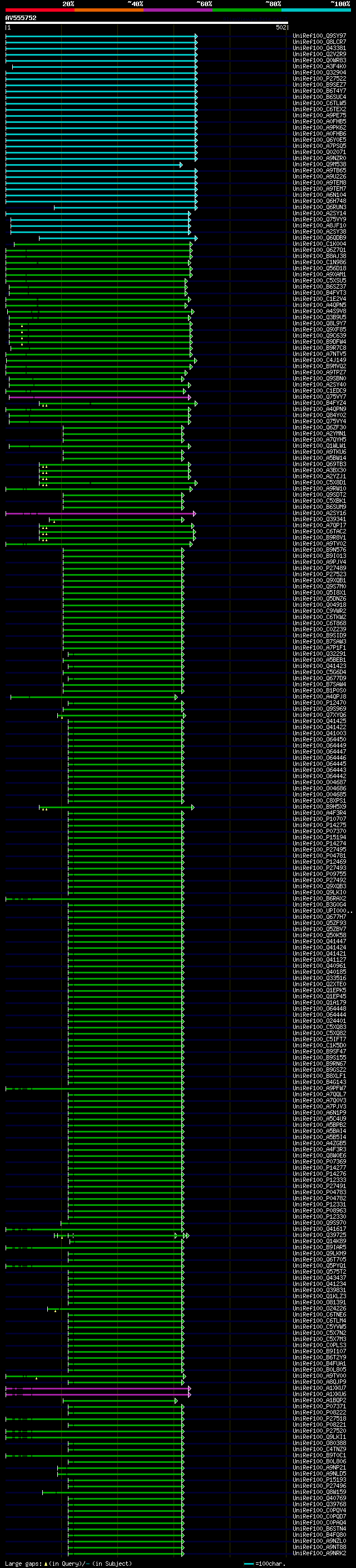Open UniRef100_B6SUC4 entry

(x=319, y=97)
